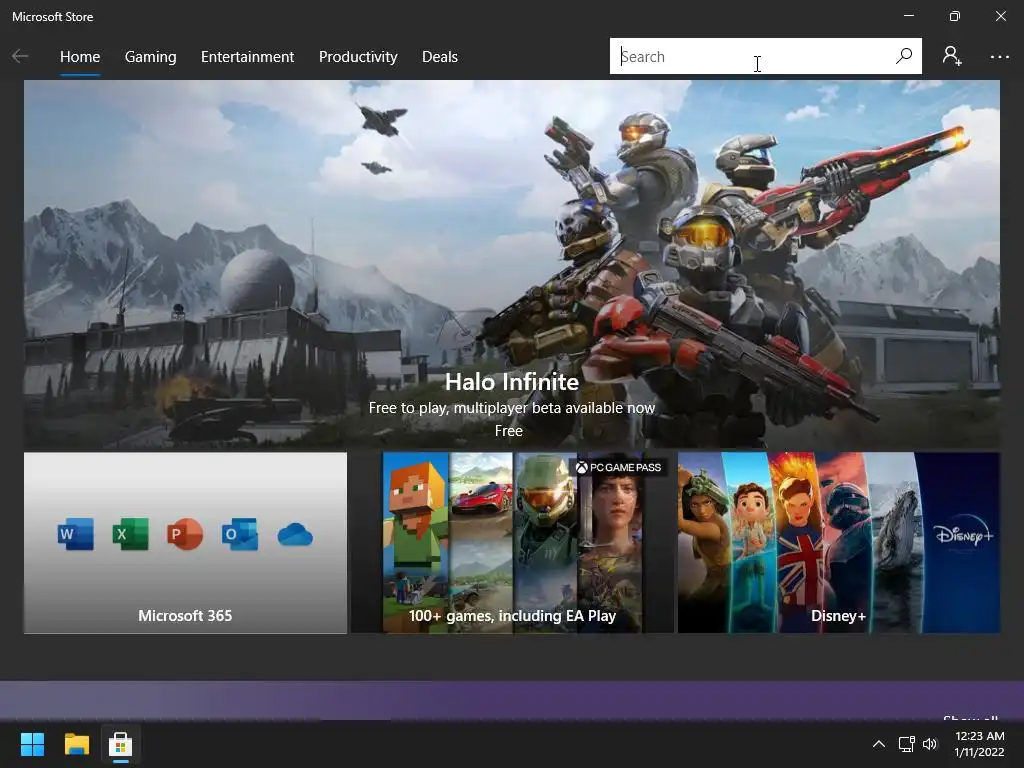Select the Deals tab
Image resolution: width=1024 pixels, height=768 pixels.
pos(440,57)
